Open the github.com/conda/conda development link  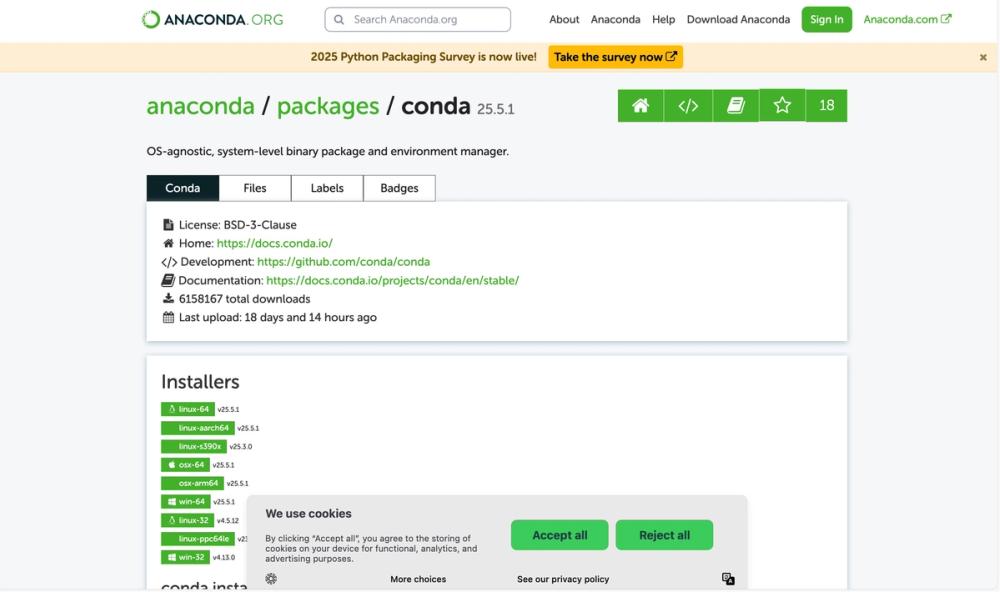pyautogui.click(x=343, y=262)
